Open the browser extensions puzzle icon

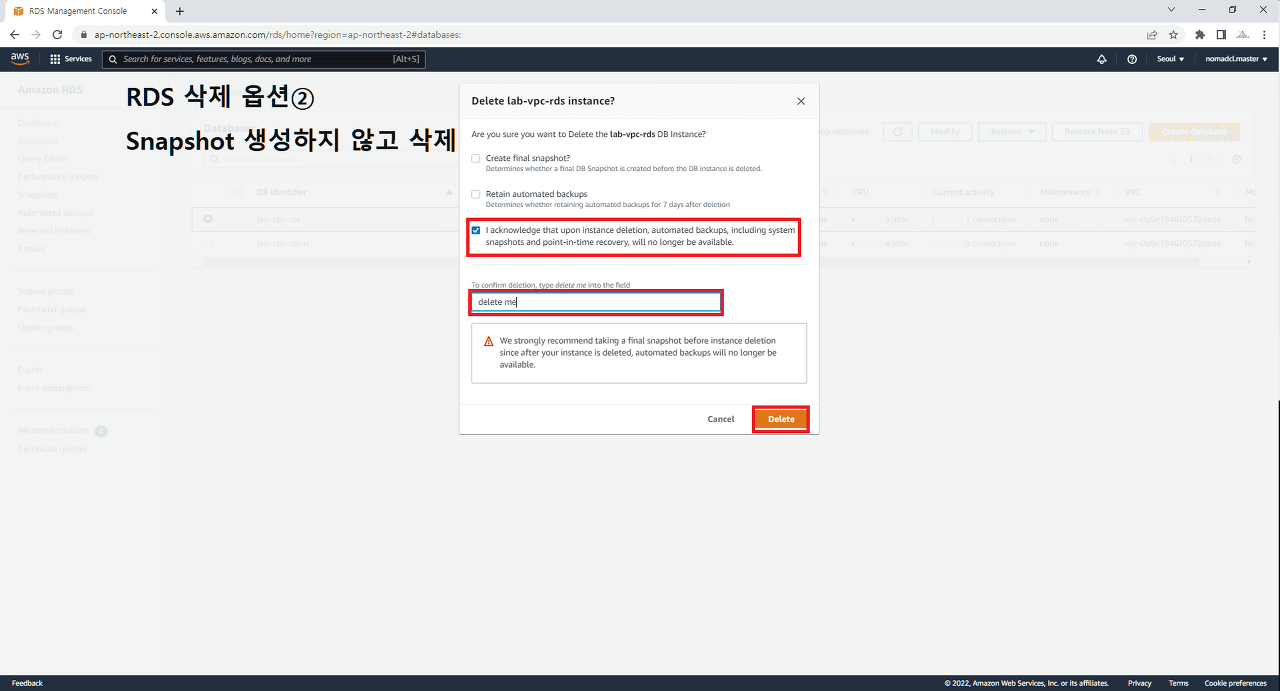(1199, 34)
